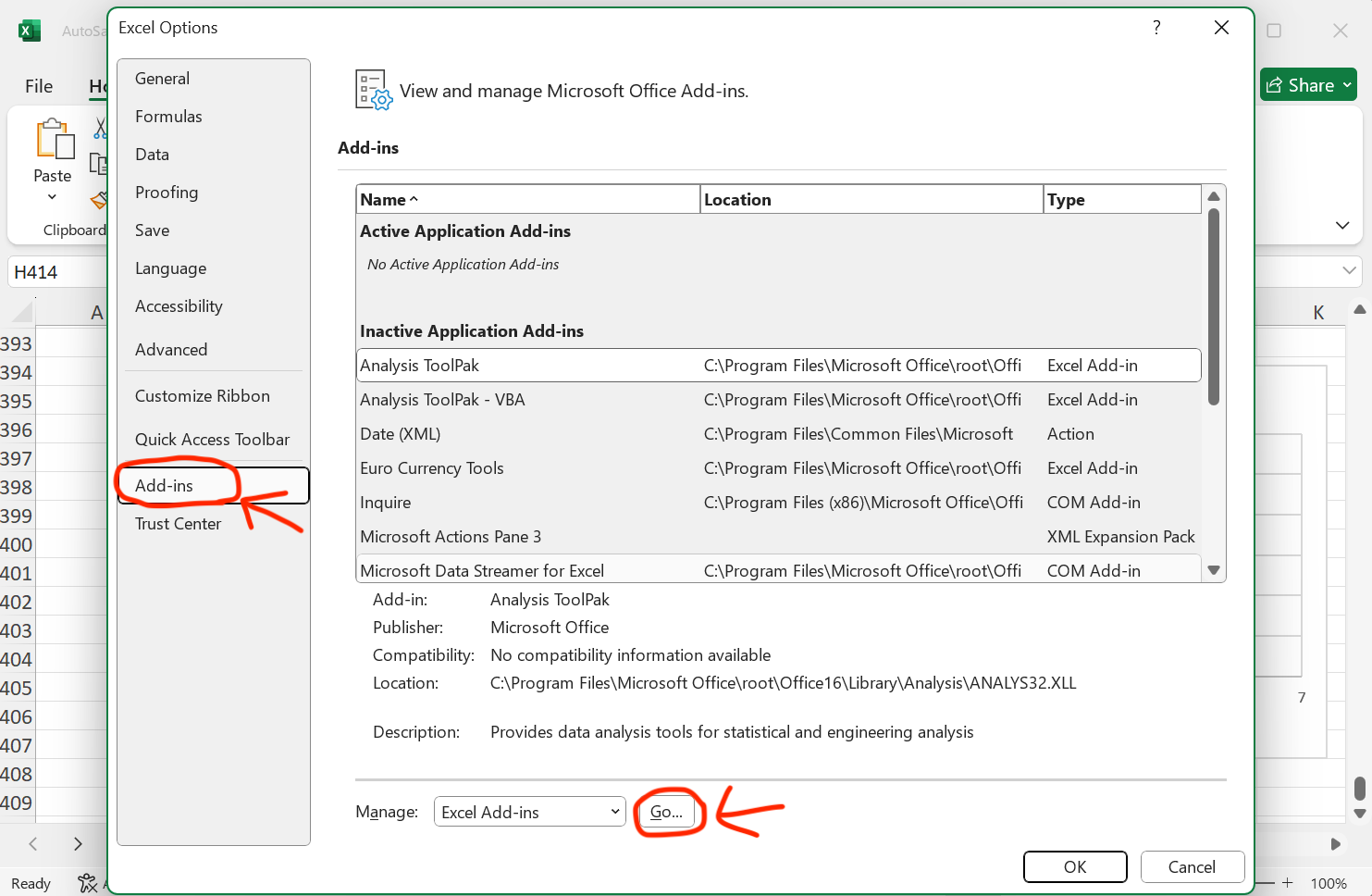1372x896 pixels.
Task: Open the File tab
Action: (39, 86)
